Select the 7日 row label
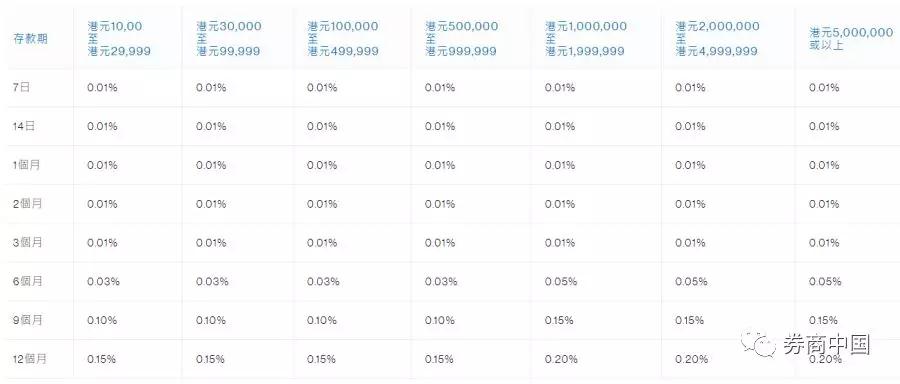The image size is (900, 384). (x=21, y=87)
